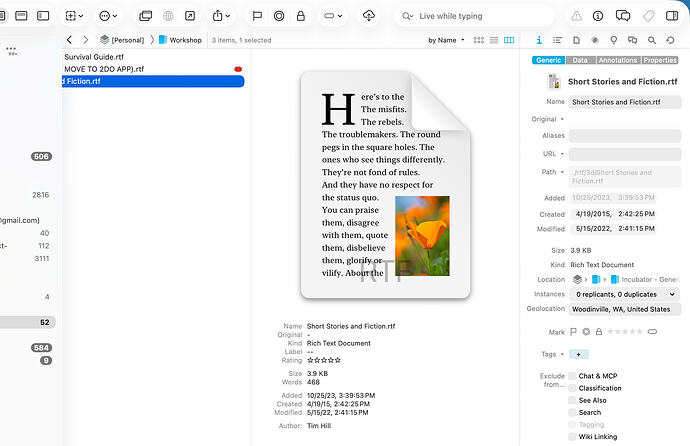Image resolution: width=690 pixels, height=446 pixels.
Task: Open the document page inspector icon
Action: 576,40
